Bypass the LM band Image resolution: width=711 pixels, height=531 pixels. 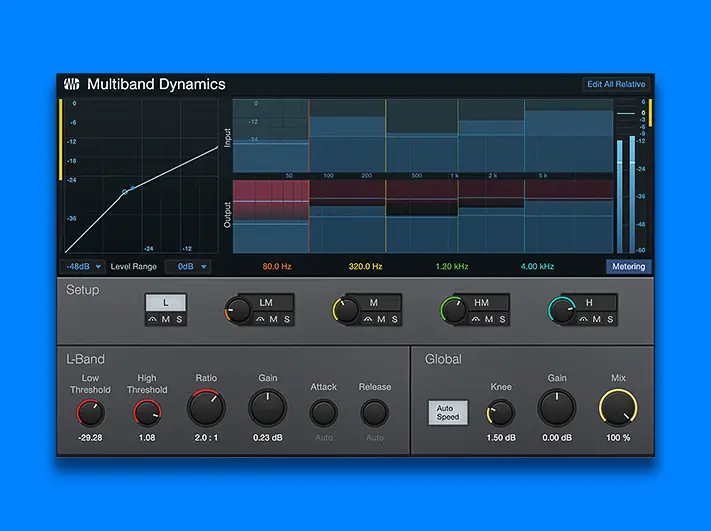[x=260, y=319]
